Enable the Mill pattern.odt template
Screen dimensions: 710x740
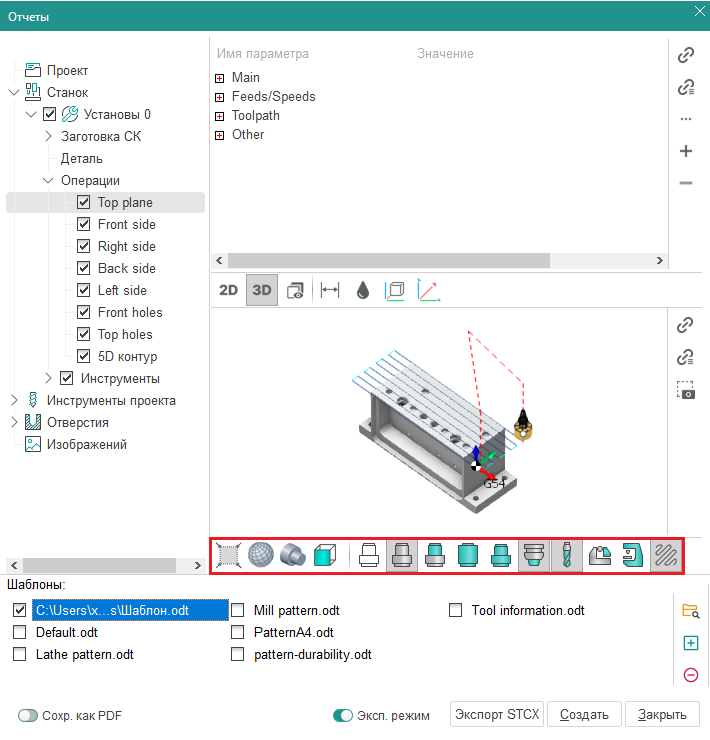coord(238,610)
